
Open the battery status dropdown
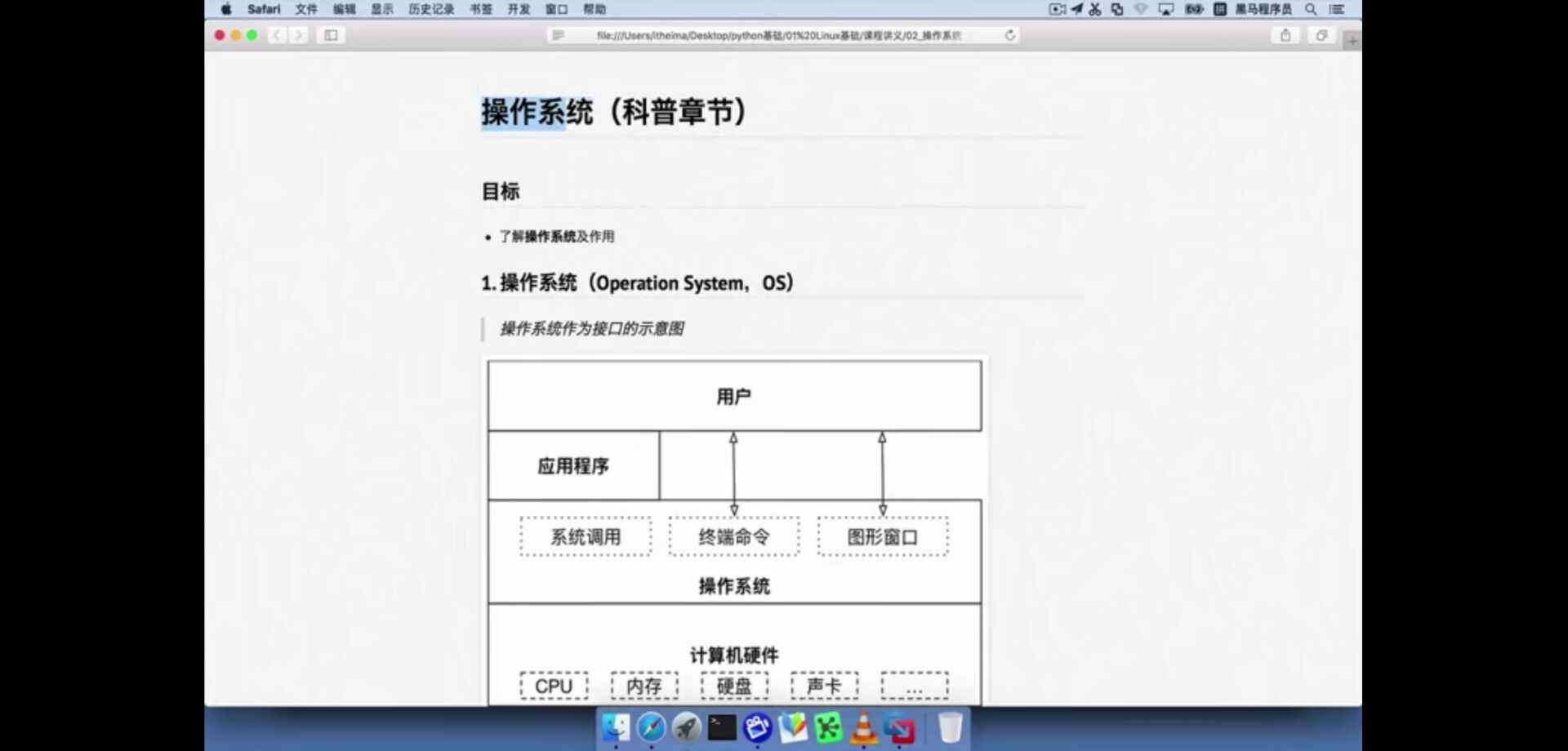(1195, 10)
